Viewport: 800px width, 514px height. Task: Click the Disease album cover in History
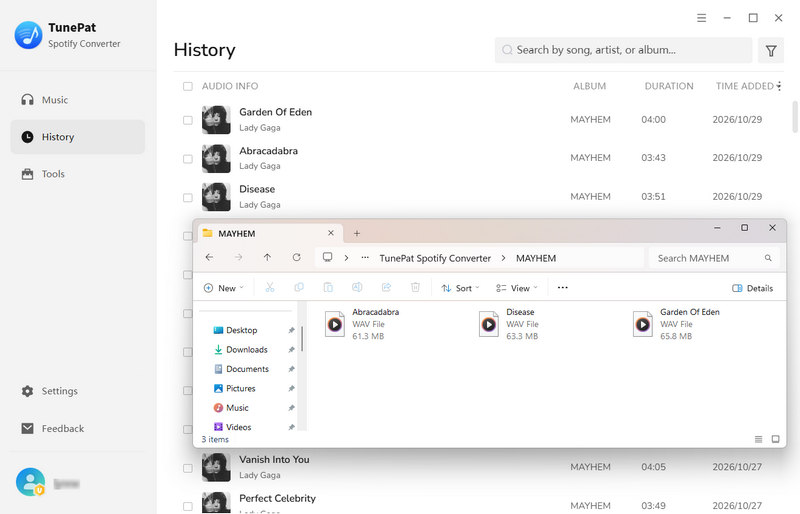click(x=216, y=197)
